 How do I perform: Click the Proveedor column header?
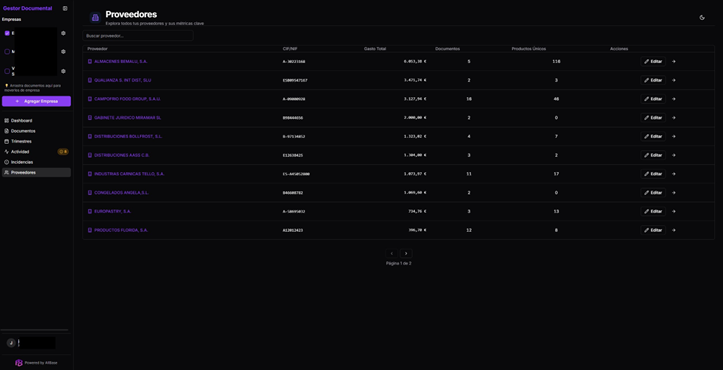point(98,49)
